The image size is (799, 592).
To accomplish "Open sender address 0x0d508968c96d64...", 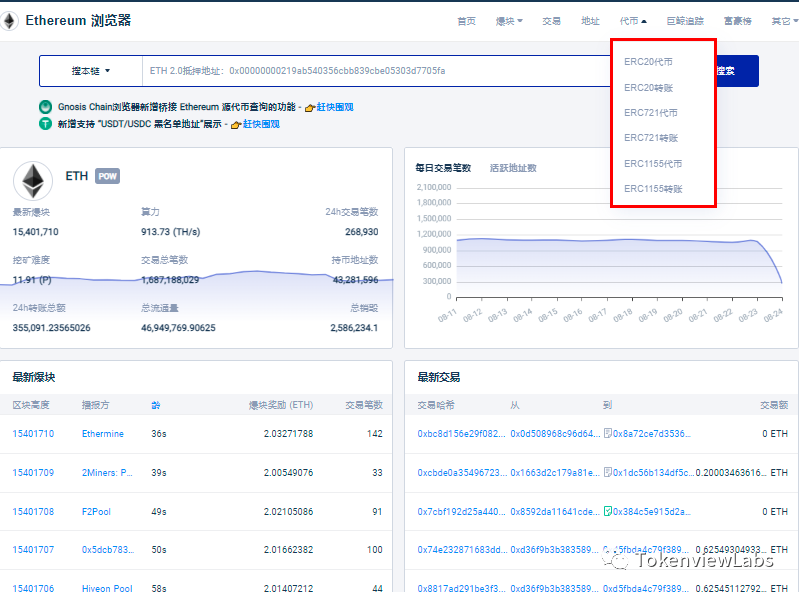I will click(555, 434).
